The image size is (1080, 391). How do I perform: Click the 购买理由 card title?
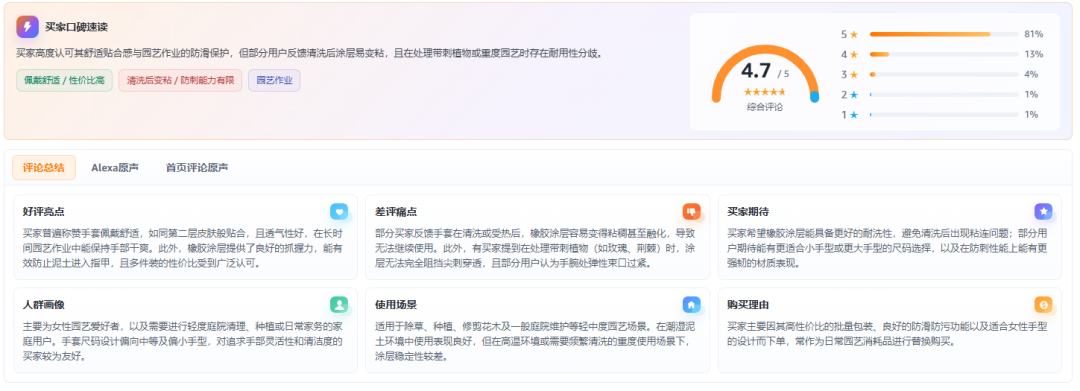tap(748, 304)
